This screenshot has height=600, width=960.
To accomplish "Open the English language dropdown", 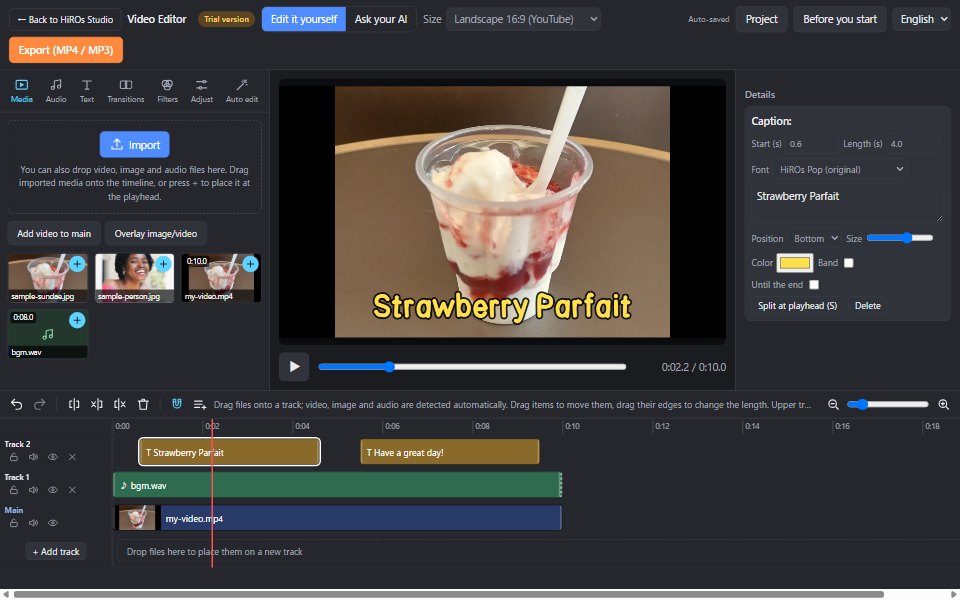I will tap(921, 19).
